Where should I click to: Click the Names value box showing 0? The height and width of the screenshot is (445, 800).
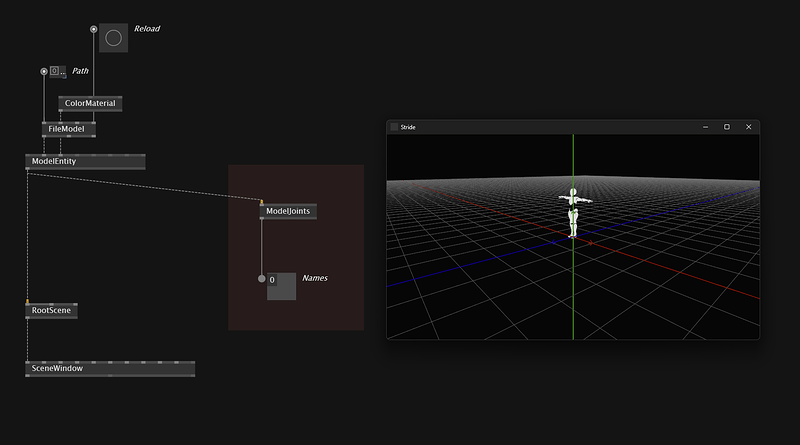pos(282,286)
